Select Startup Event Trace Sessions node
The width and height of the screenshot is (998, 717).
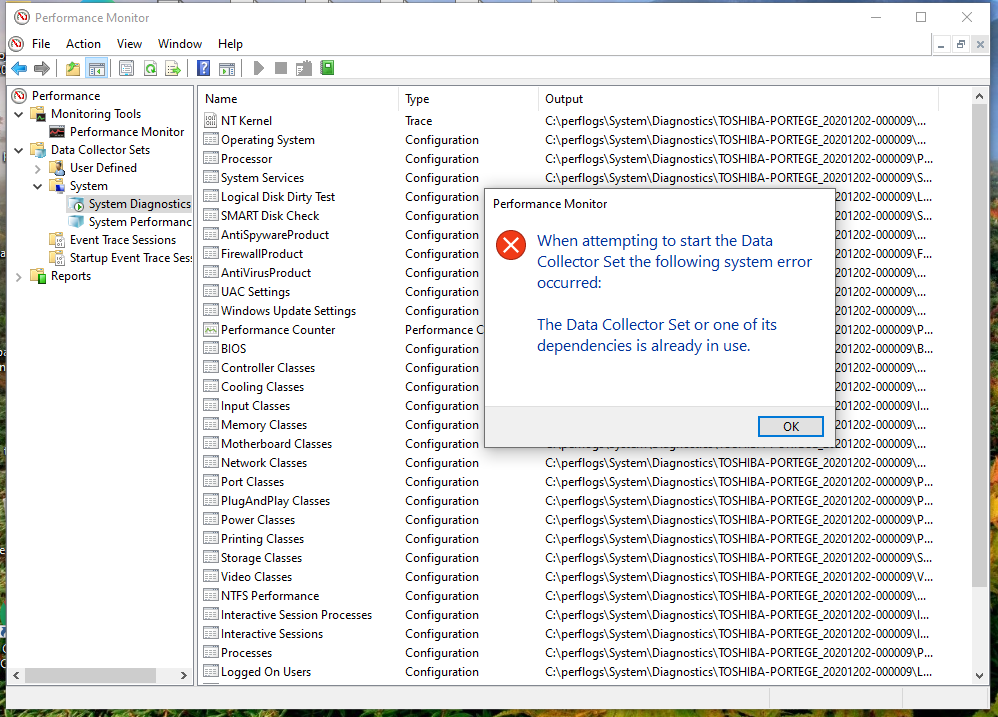tap(130, 258)
